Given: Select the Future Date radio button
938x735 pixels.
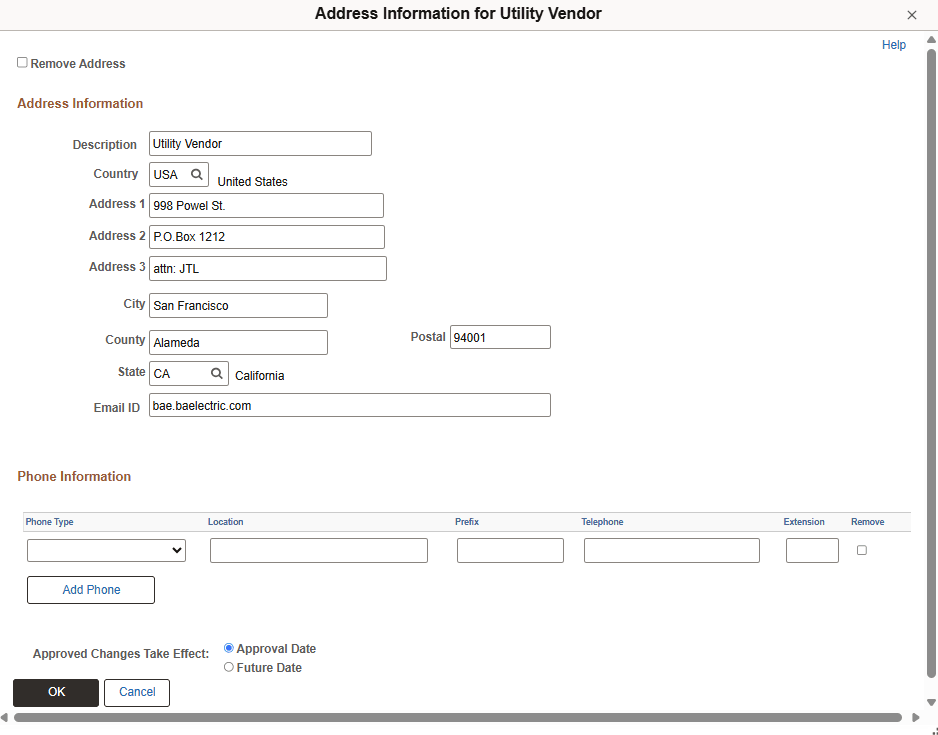Looking at the screenshot, I should (228, 667).
